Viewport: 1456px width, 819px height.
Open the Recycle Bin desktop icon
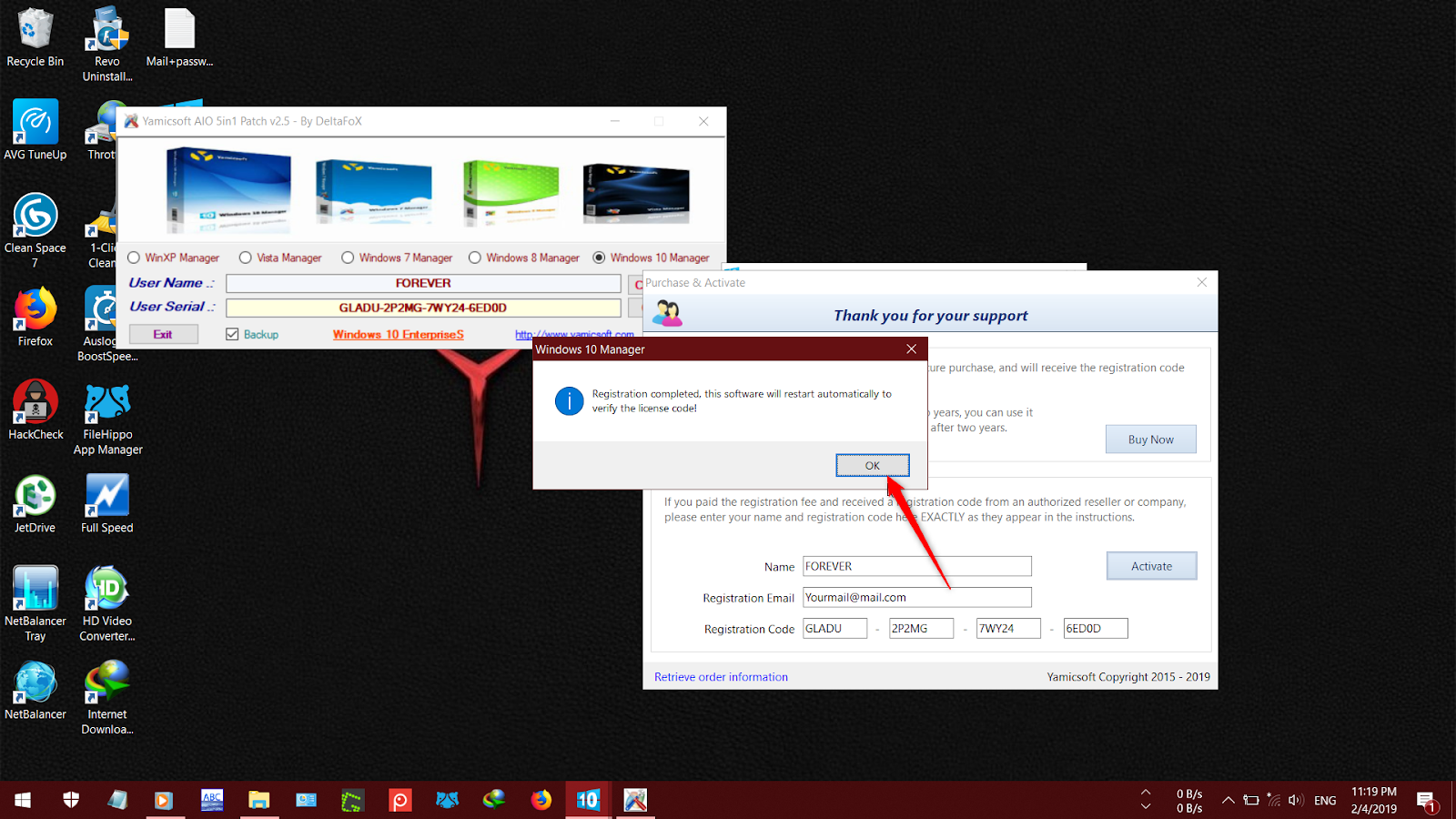pos(35,38)
